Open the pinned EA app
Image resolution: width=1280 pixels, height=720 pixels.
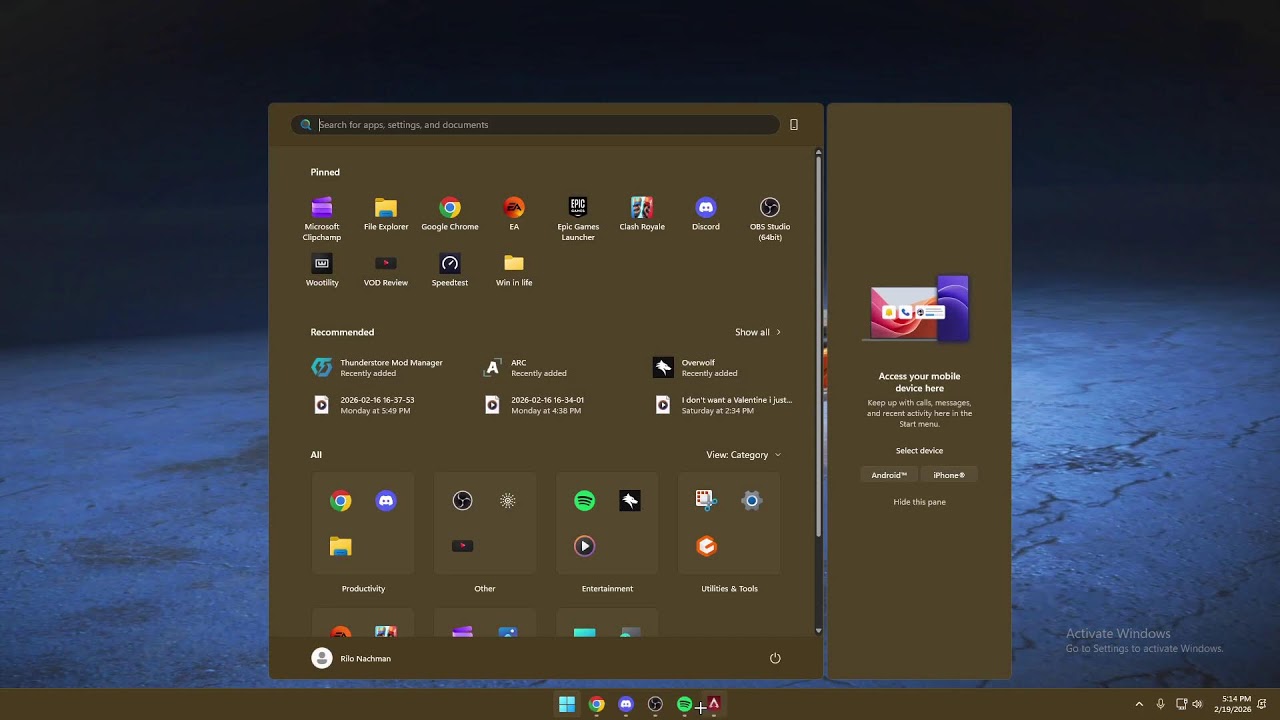tap(514, 214)
